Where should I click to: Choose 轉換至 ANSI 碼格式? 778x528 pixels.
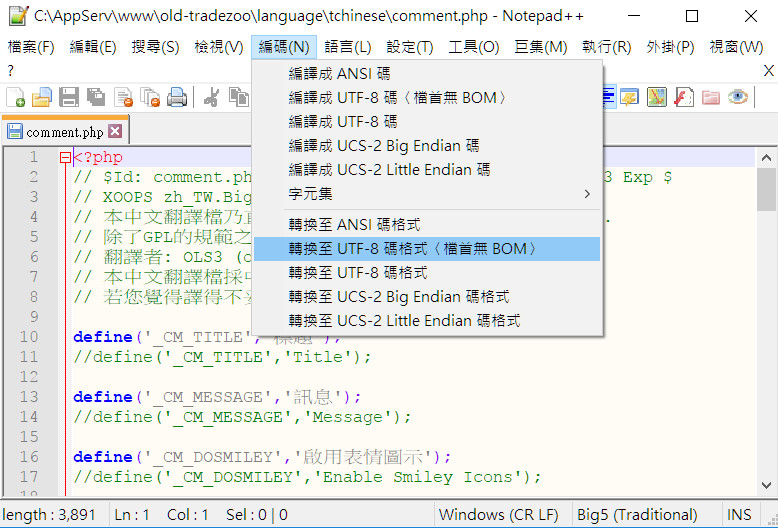[427, 225]
